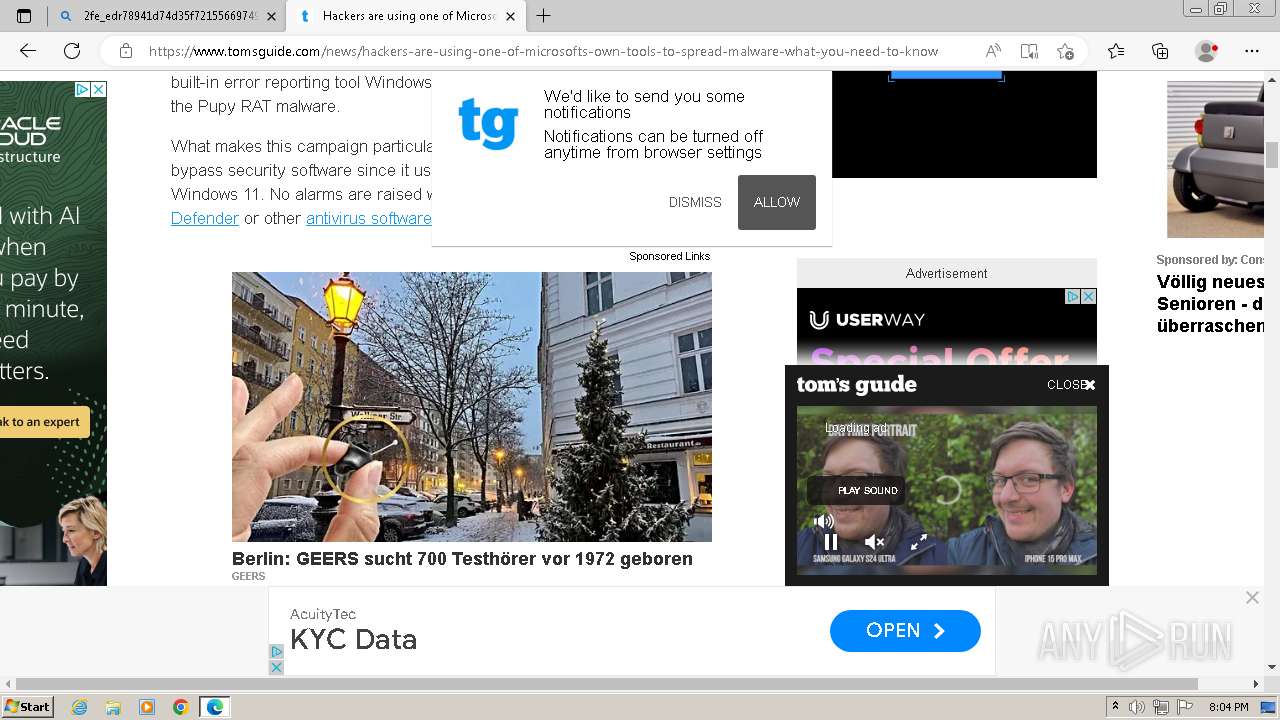1280x720 pixels.
Task: Click the tom's guide logo in video player
Action: point(857,385)
